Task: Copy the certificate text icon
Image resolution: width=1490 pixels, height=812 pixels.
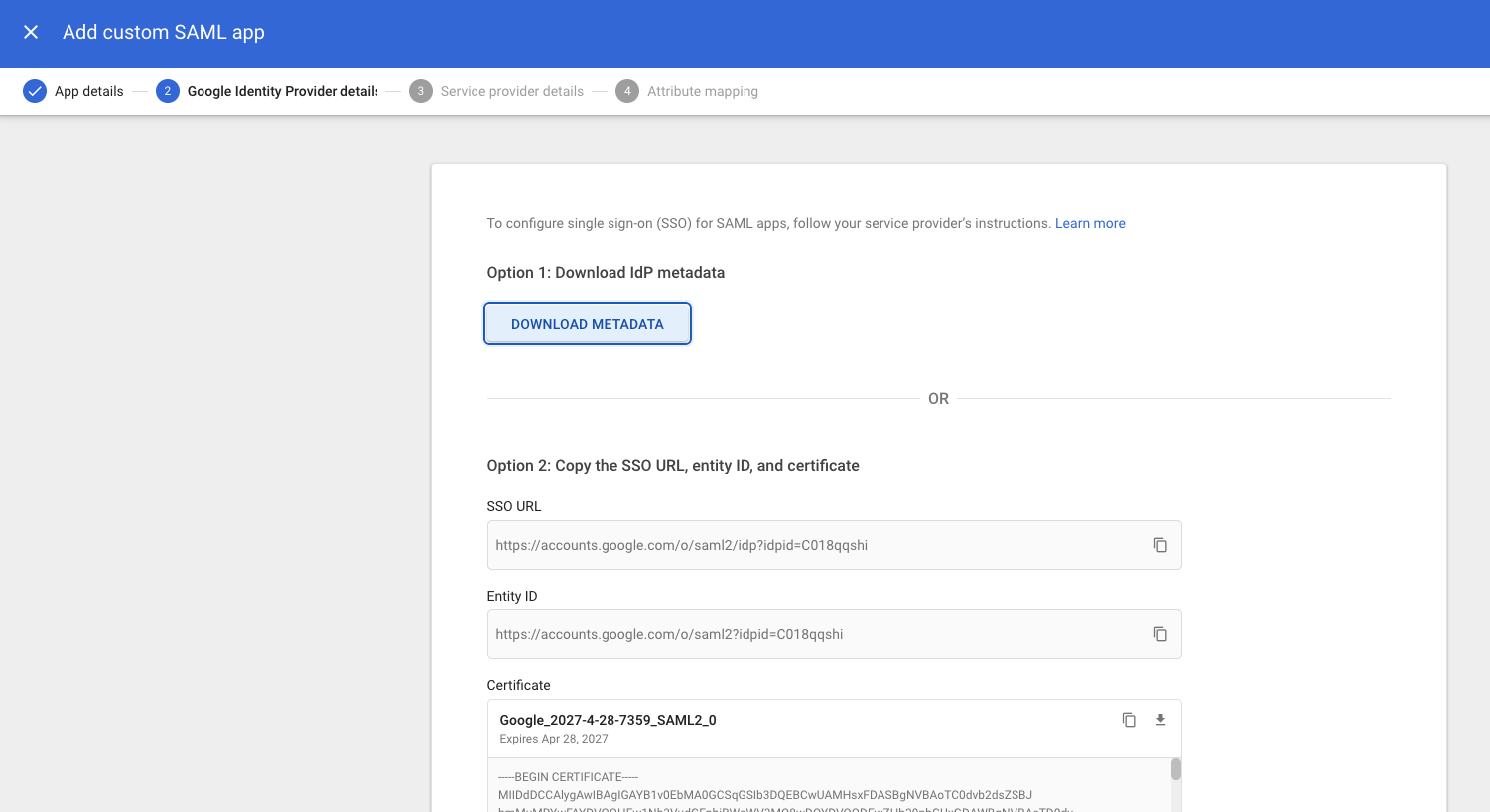Action: coord(1129,720)
